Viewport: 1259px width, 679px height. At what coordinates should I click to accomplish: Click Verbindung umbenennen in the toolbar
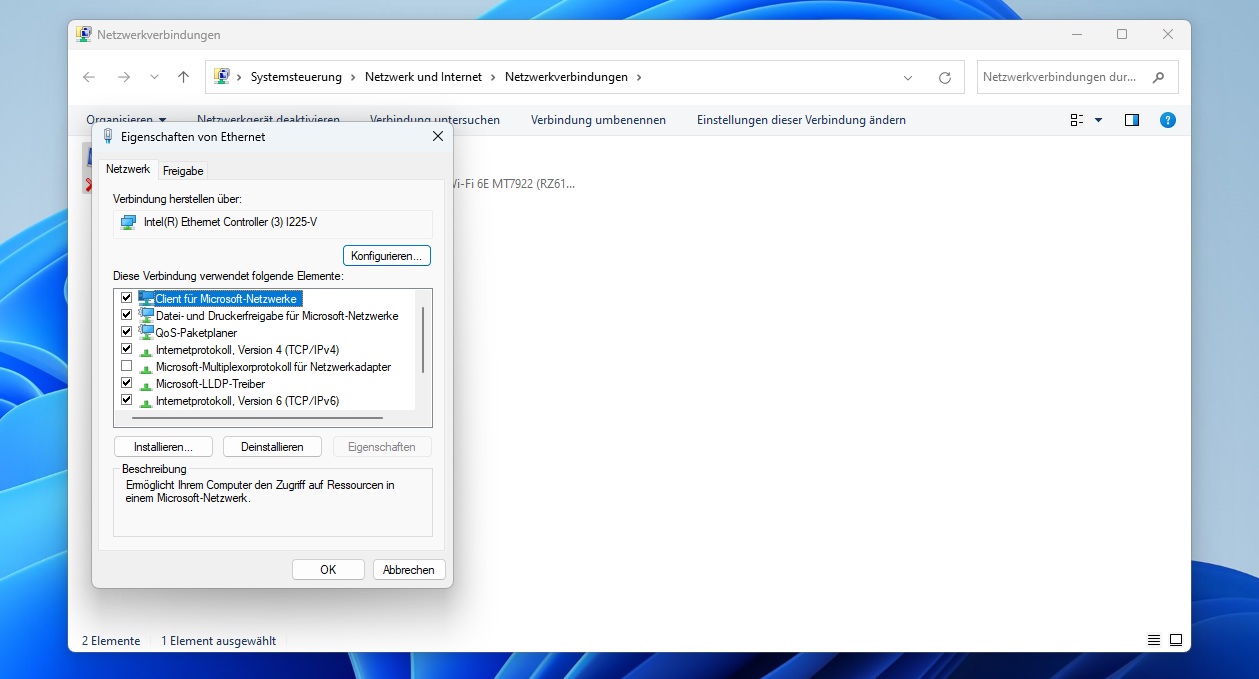coord(598,120)
